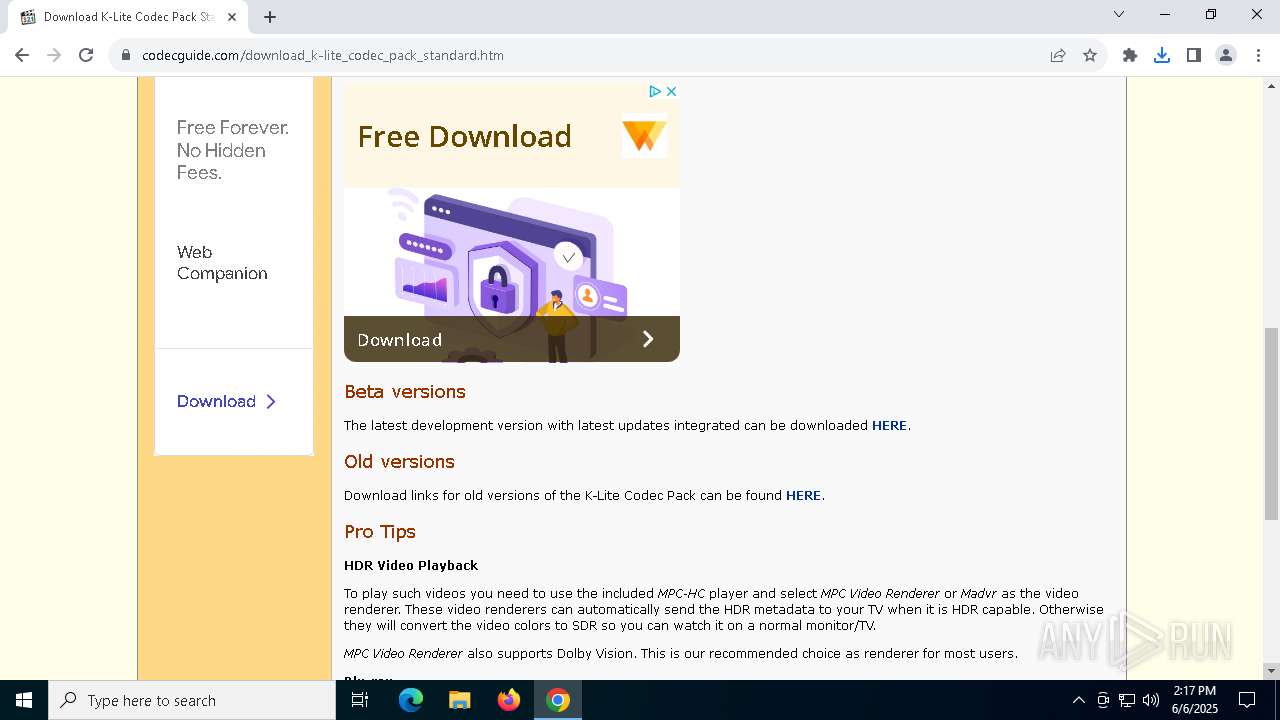Select the Download K-Lite Codec Pack tab
1280x720 pixels.
click(128, 17)
